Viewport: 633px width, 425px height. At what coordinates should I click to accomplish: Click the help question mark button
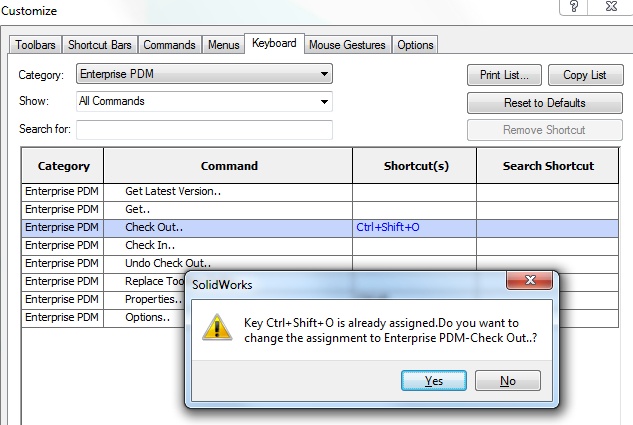tap(573, 6)
